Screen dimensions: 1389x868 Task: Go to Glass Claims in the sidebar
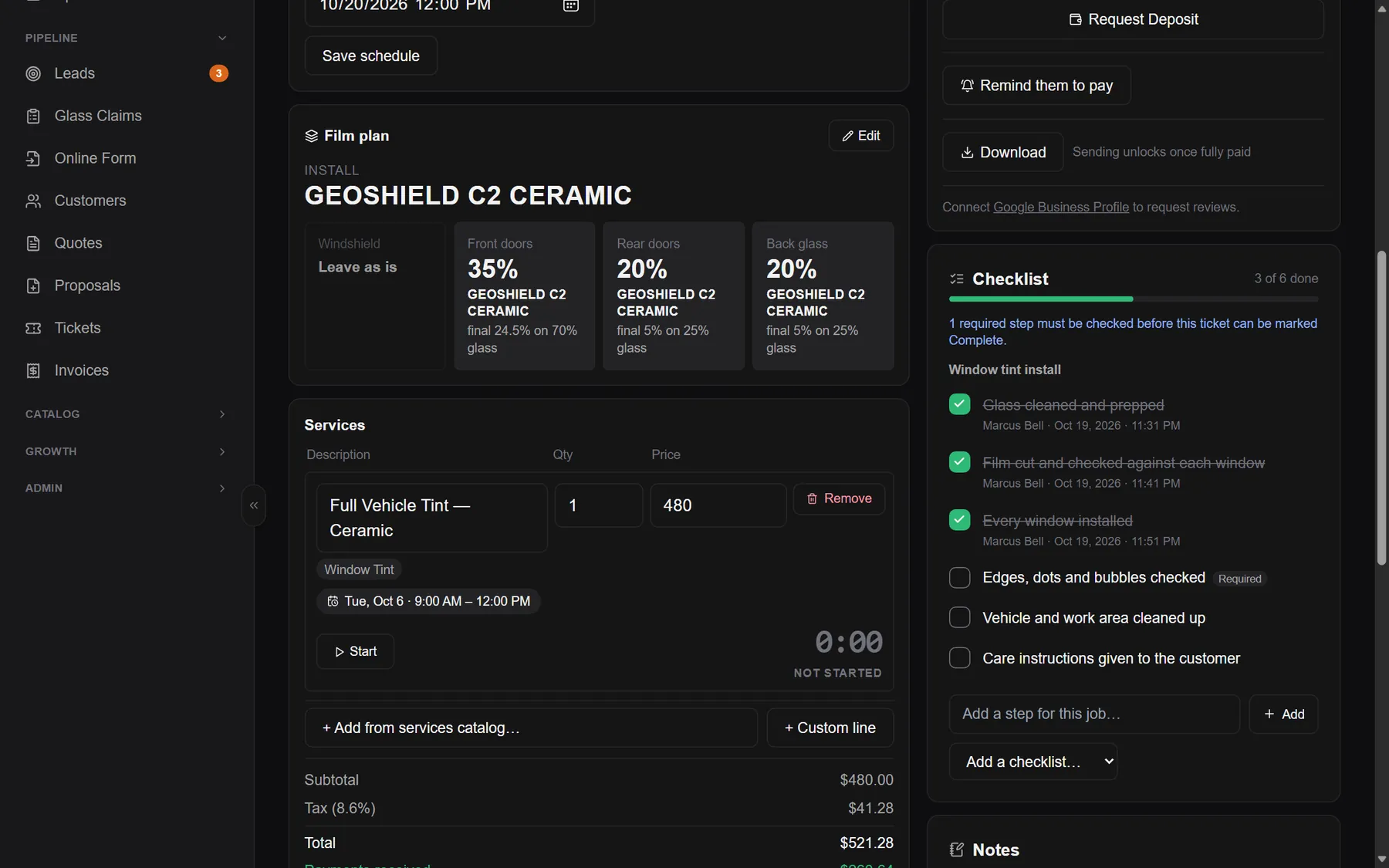pyautogui.click(x=98, y=116)
